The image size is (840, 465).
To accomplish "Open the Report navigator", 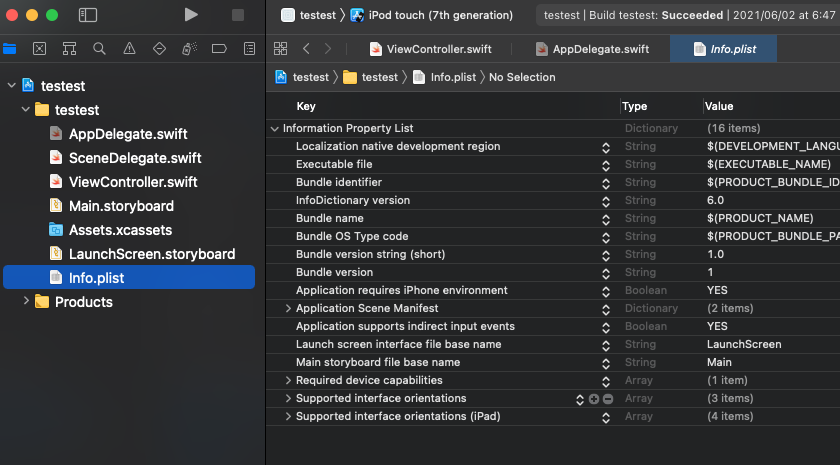I will tap(249, 48).
